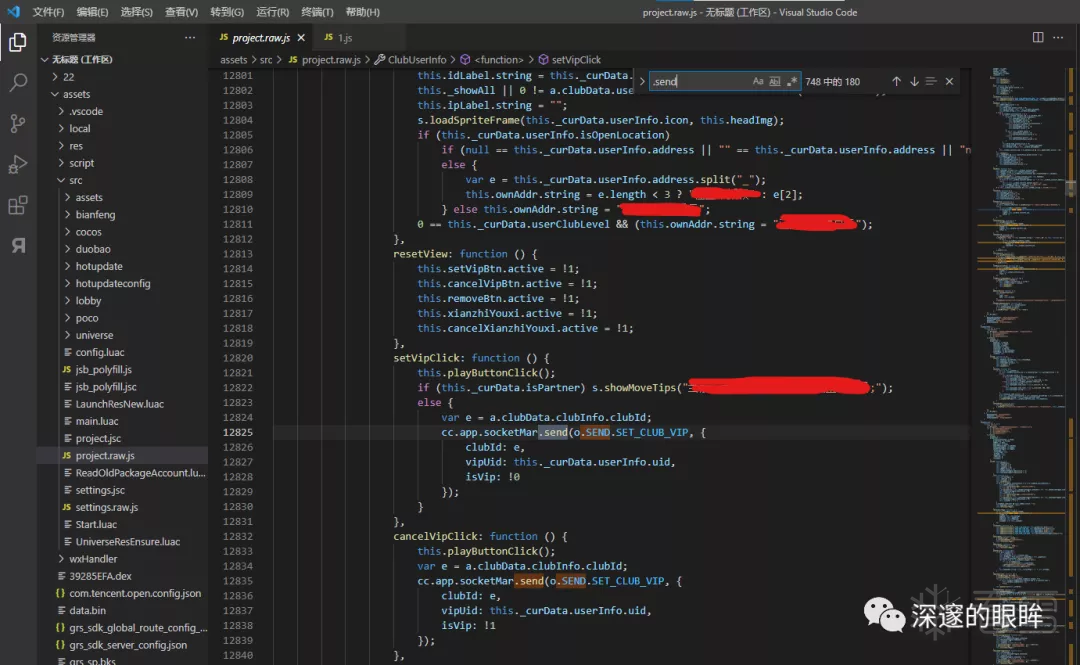Click the code minimap on the right
This screenshot has height=665, width=1080.
coord(1021,365)
